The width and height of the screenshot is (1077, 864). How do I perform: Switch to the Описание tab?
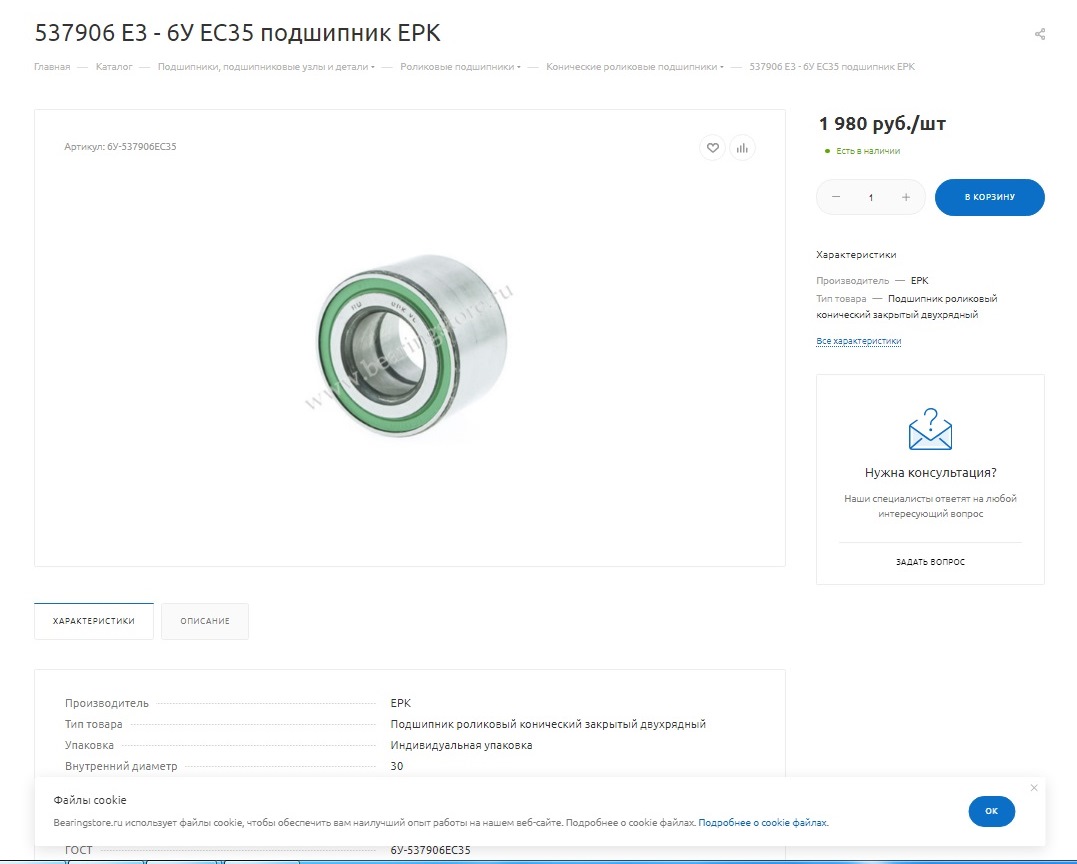(205, 621)
